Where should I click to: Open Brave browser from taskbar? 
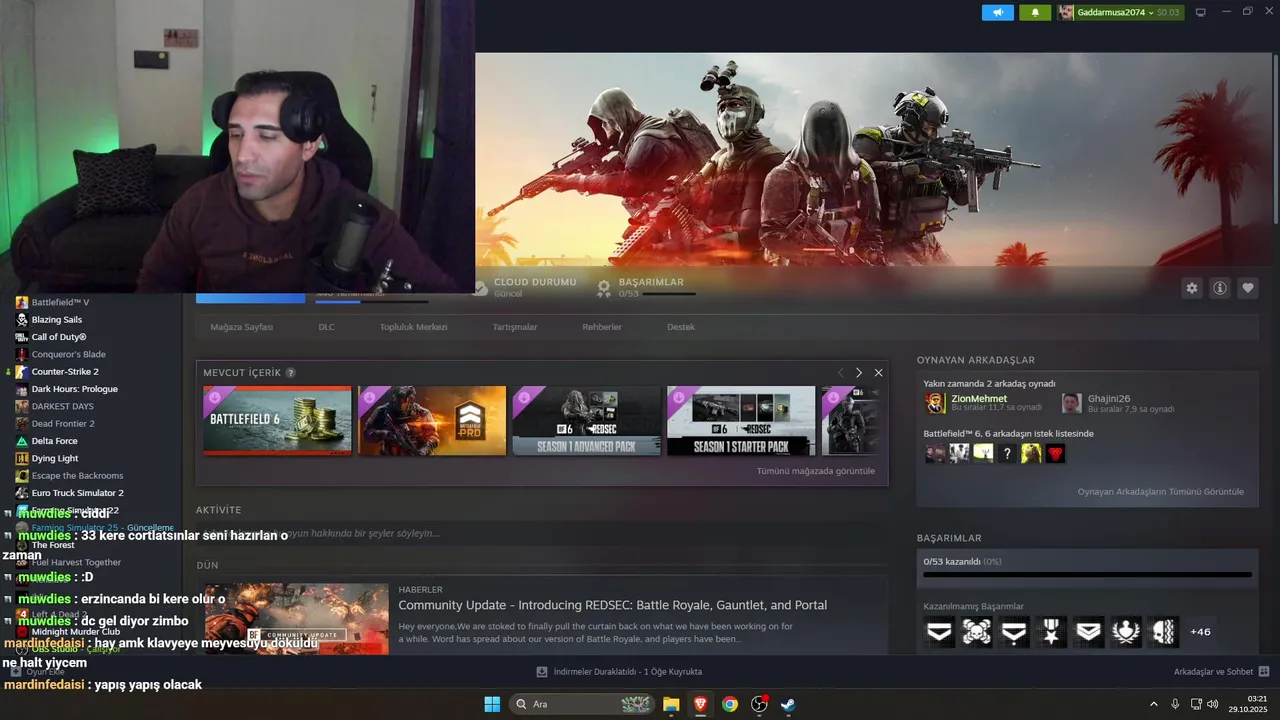pos(700,704)
